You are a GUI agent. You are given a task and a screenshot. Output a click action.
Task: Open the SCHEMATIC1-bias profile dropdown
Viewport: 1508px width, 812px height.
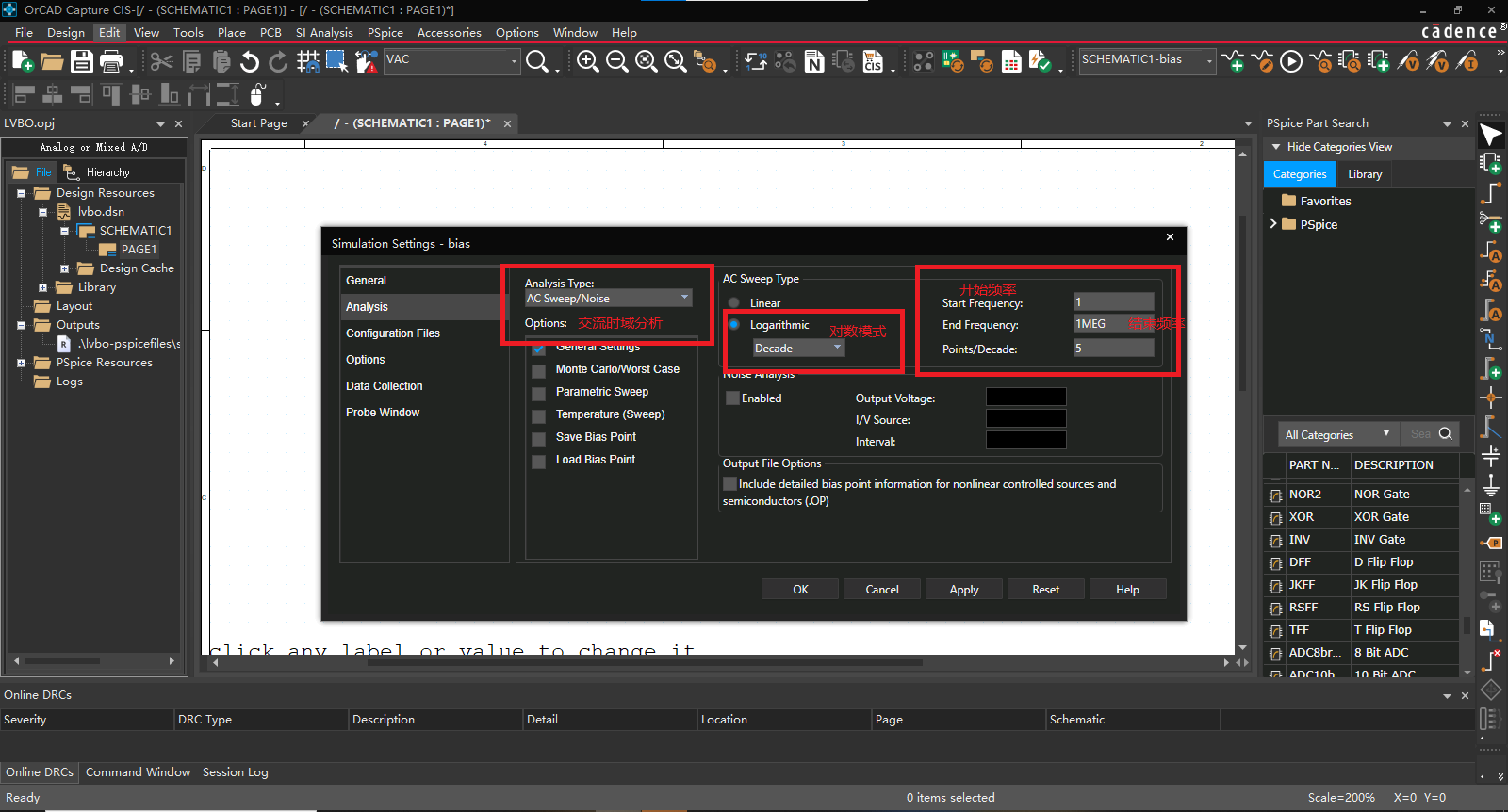click(1209, 61)
